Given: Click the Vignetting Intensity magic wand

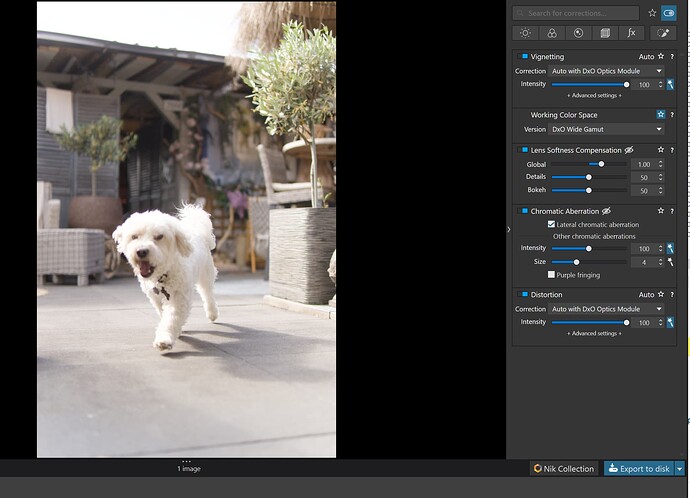Looking at the screenshot, I should coord(670,84).
